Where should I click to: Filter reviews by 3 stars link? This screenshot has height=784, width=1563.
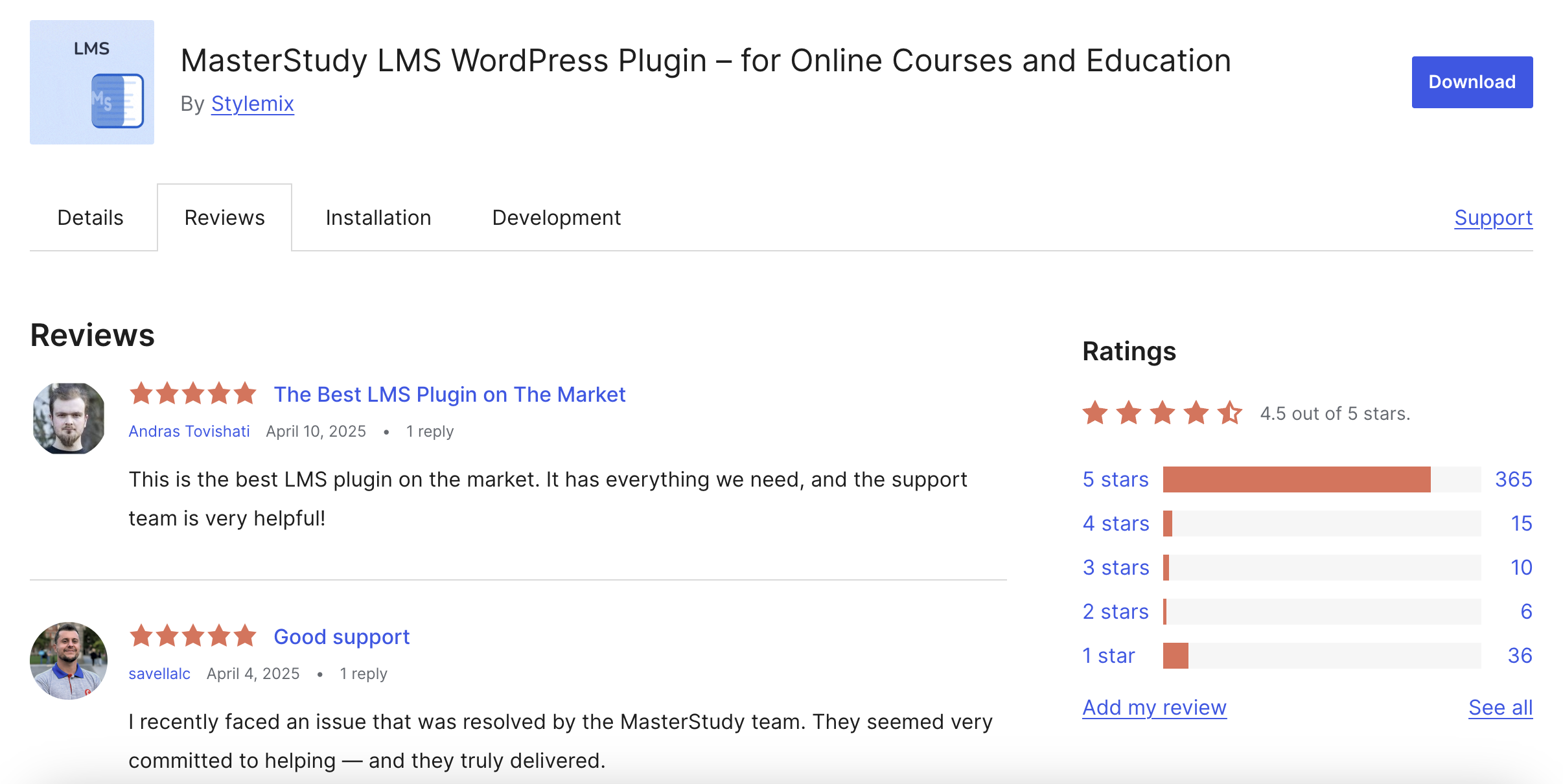[1116, 568]
